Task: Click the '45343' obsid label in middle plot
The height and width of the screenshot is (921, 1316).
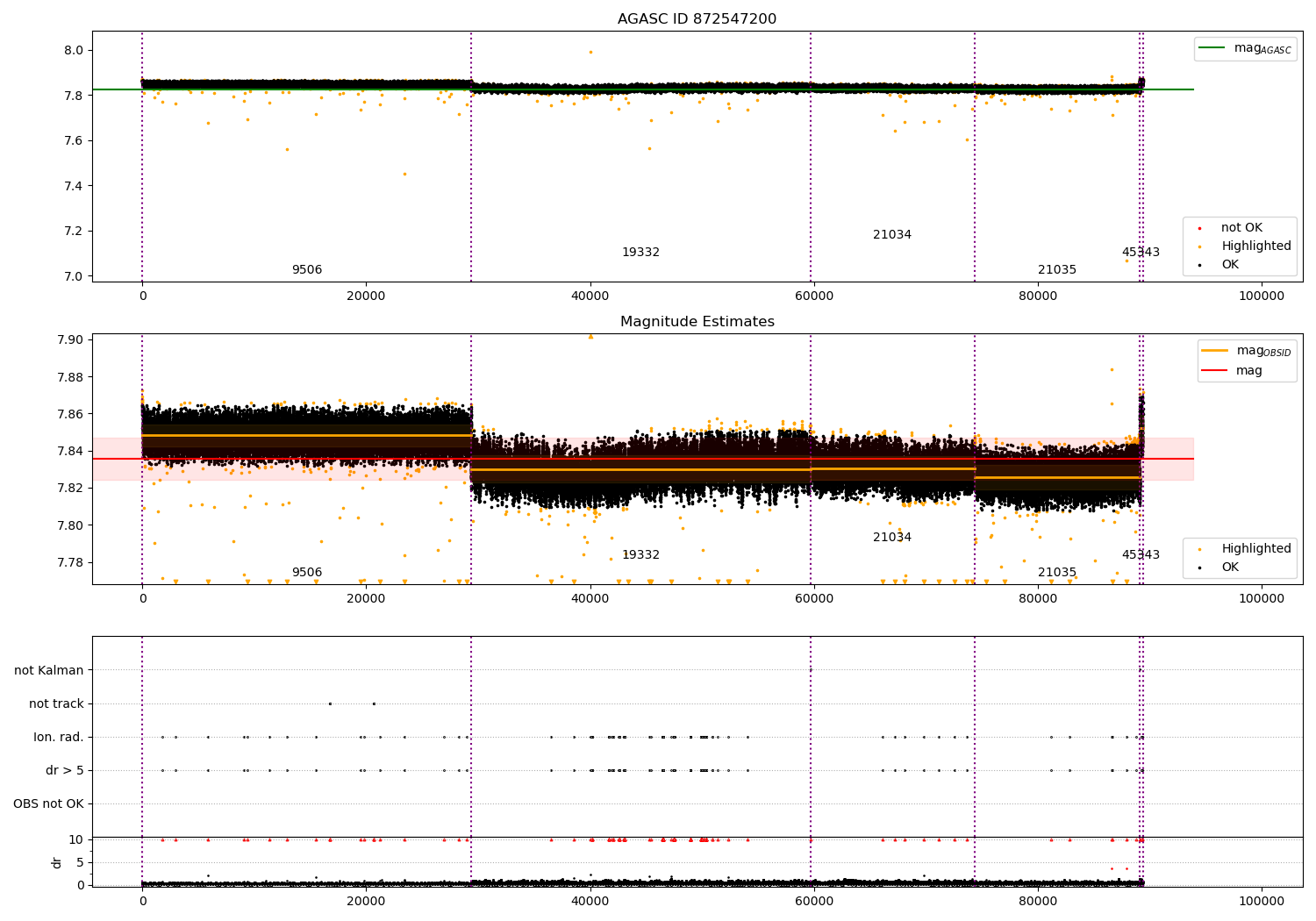Action: coord(1141,555)
